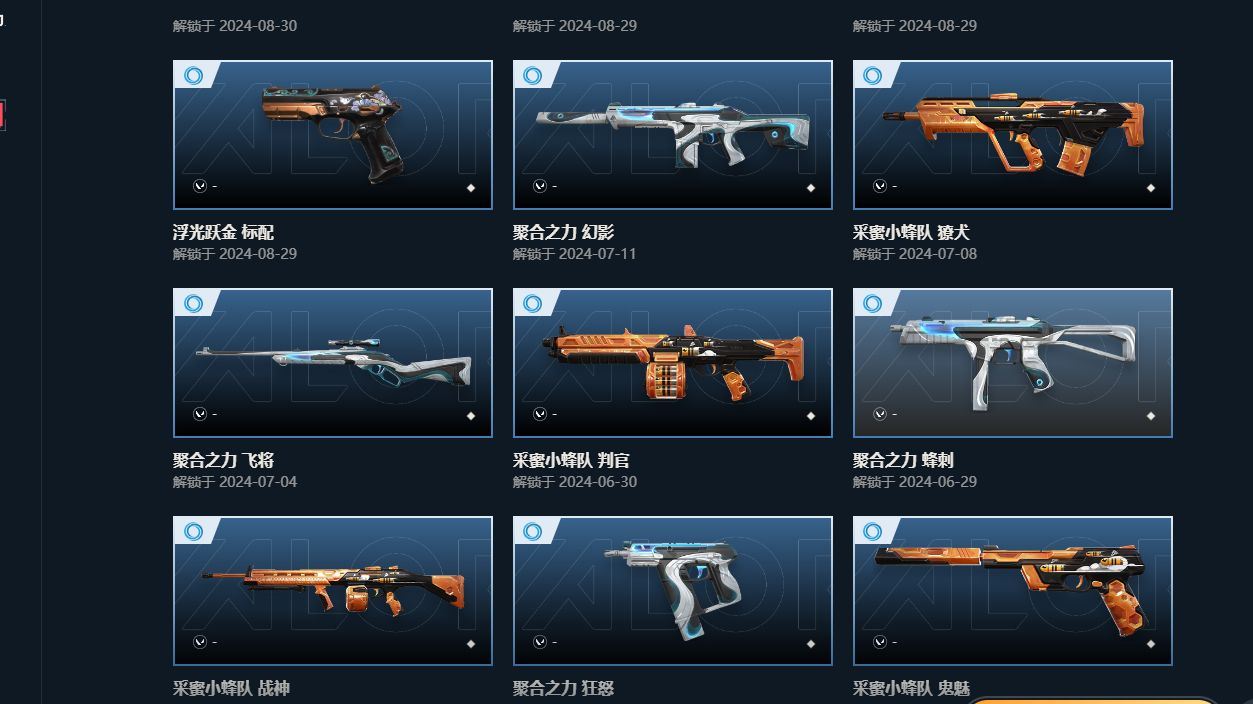The width and height of the screenshot is (1253, 704).
Task: Open the 聚合之力 蜂刺 SMG skin image
Action: [x=1013, y=363]
